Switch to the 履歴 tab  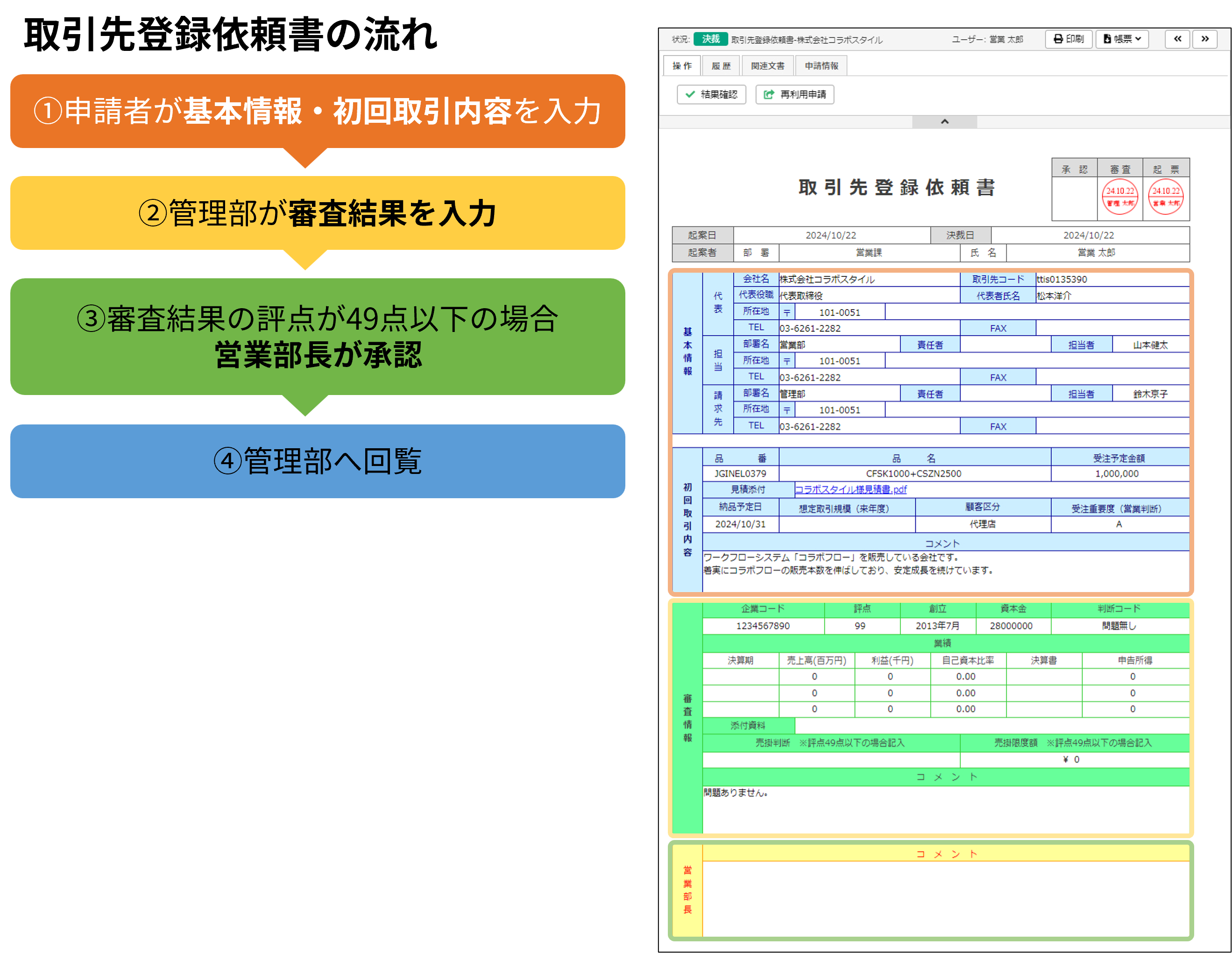pos(721,66)
